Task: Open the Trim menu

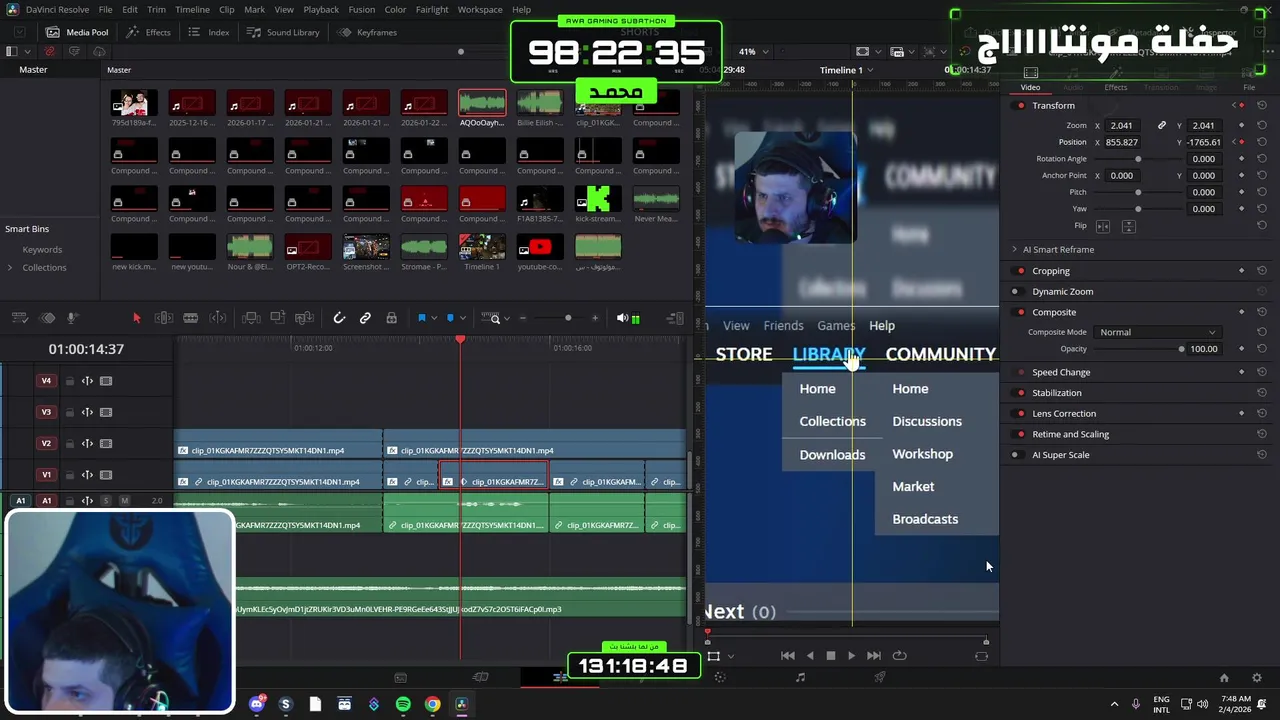Action: (x=156, y=10)
